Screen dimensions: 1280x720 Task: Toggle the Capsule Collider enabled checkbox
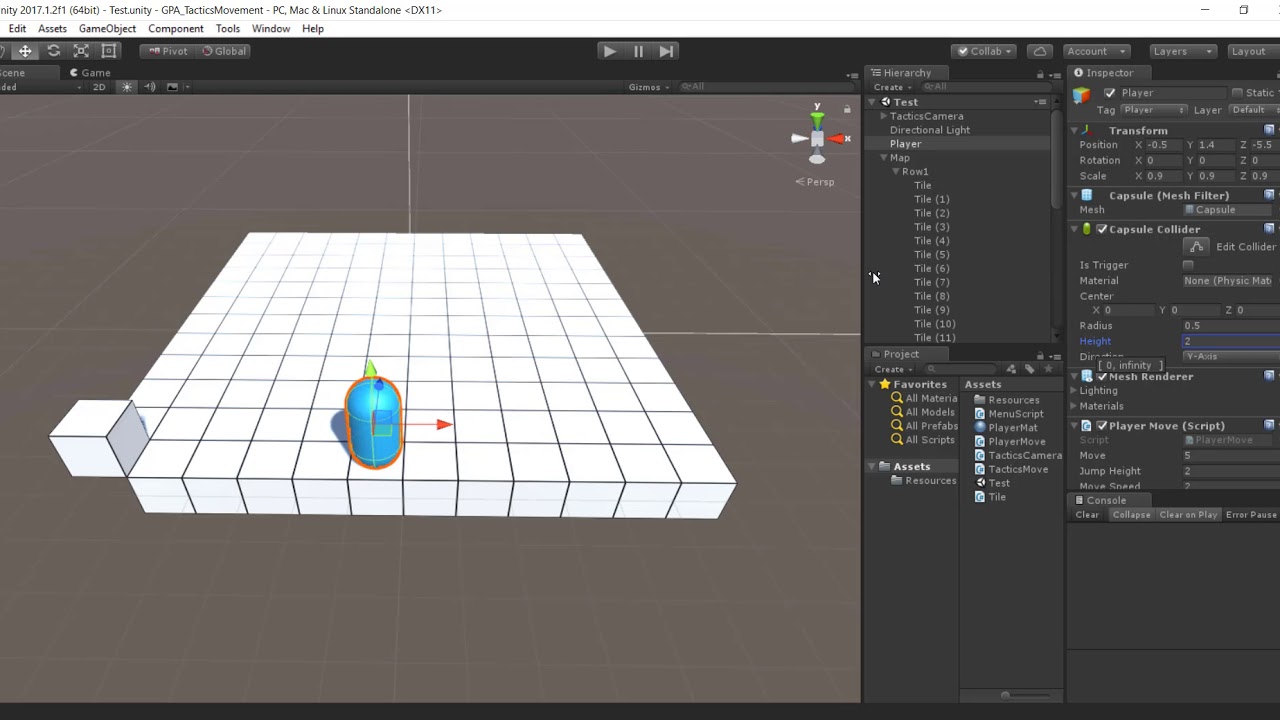pyautogui.click(x=1102, y=230)
